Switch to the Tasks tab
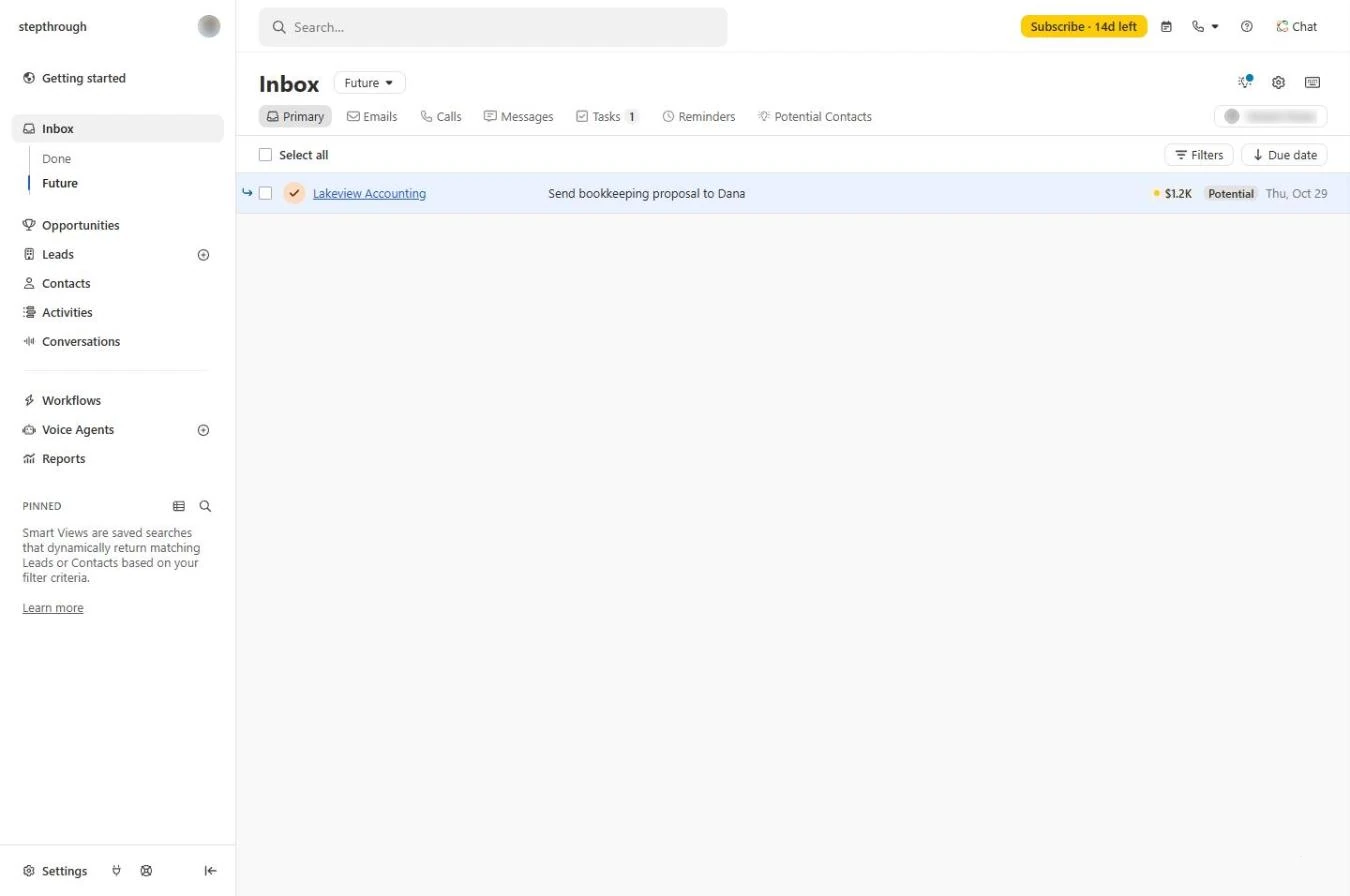The height and width of the screenshot is (896, 1350). coord(607,117)
